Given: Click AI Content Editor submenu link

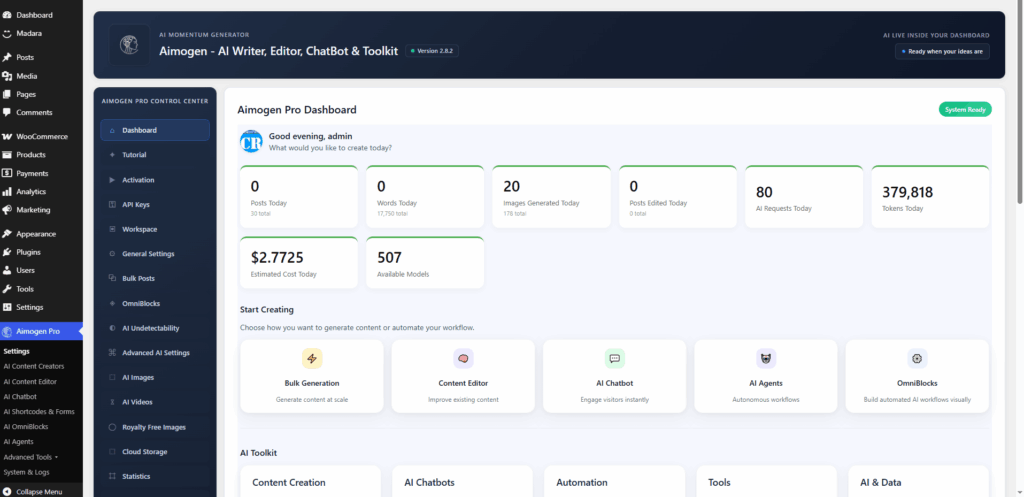Looking at the screenshot, I should pyautogui.click(x=30, y=381).
